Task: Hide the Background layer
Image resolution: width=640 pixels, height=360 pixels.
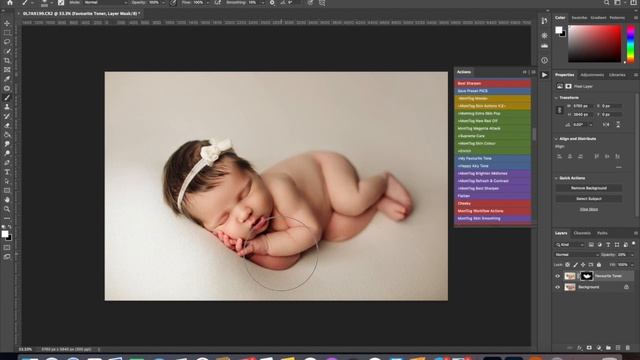Action: point(558,287)
